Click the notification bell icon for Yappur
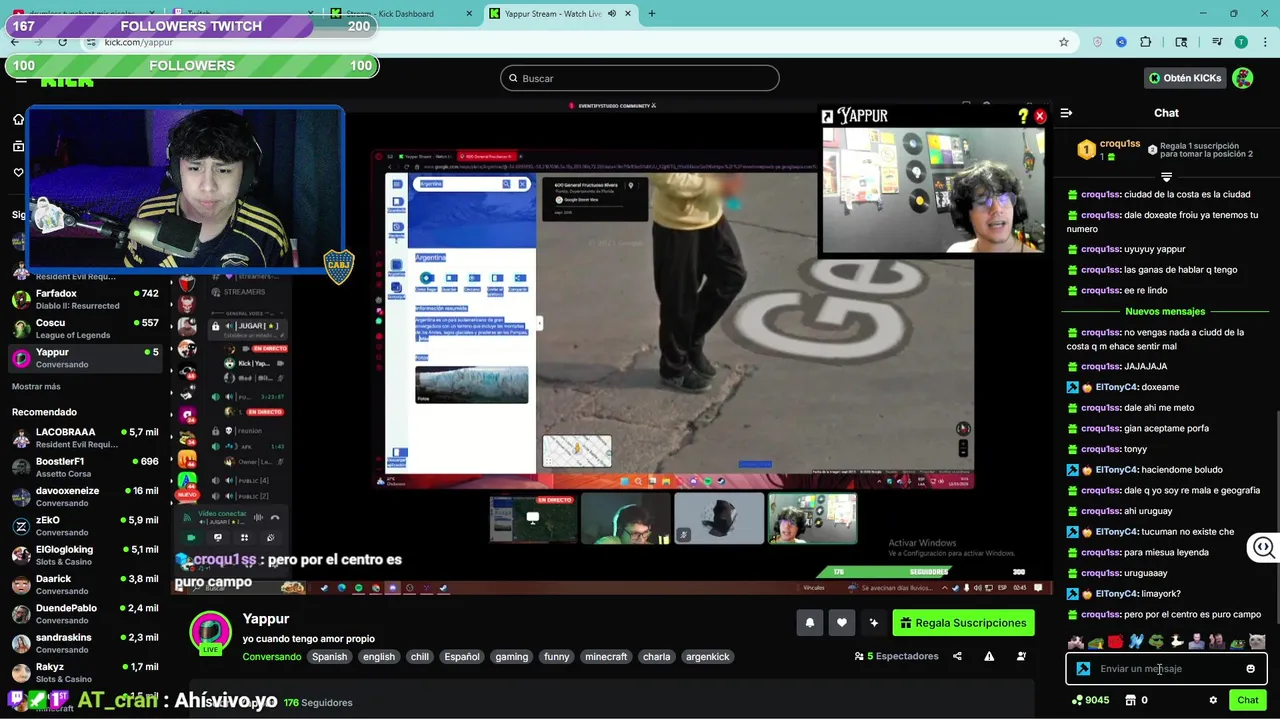The width and height of the screenshot is (1280, 720). [810, 623]
